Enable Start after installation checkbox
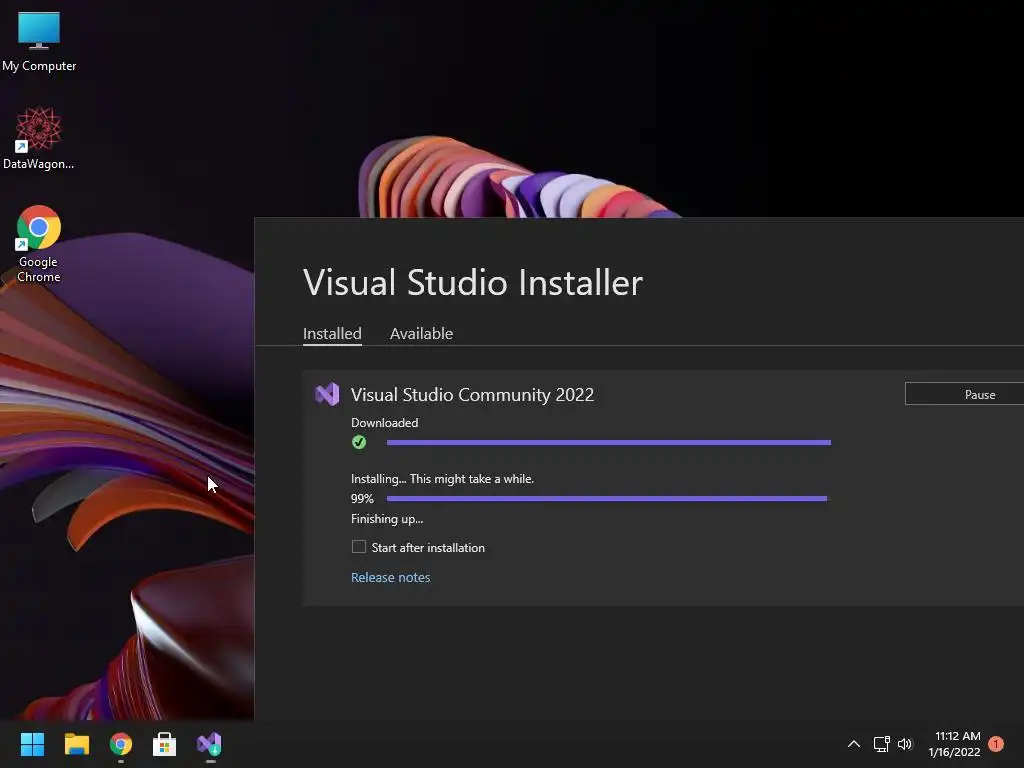 (x=359, y=547)
